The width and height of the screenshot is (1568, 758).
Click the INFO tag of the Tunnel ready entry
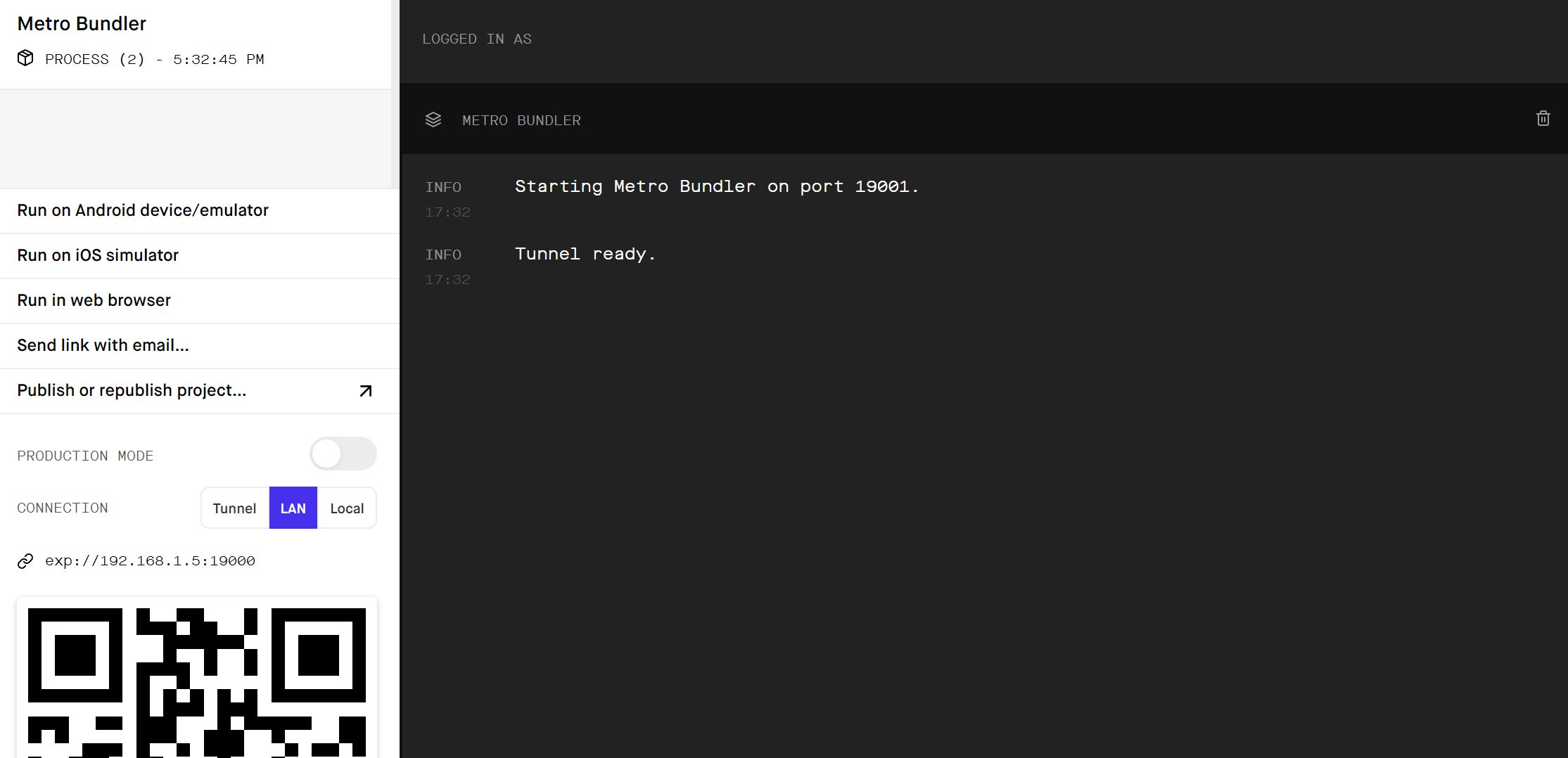click(x=443, y=255)
